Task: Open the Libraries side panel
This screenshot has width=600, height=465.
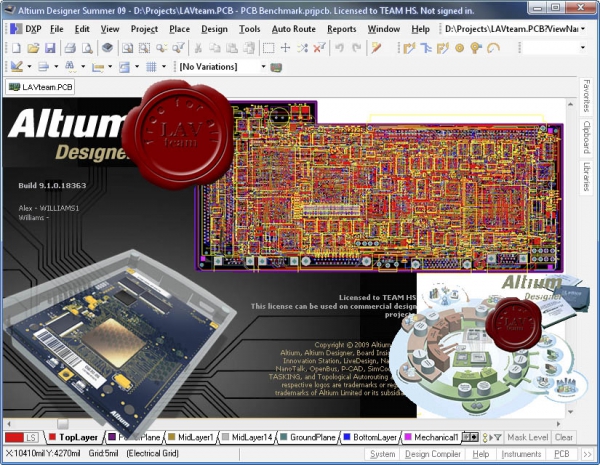Action: 586,176
